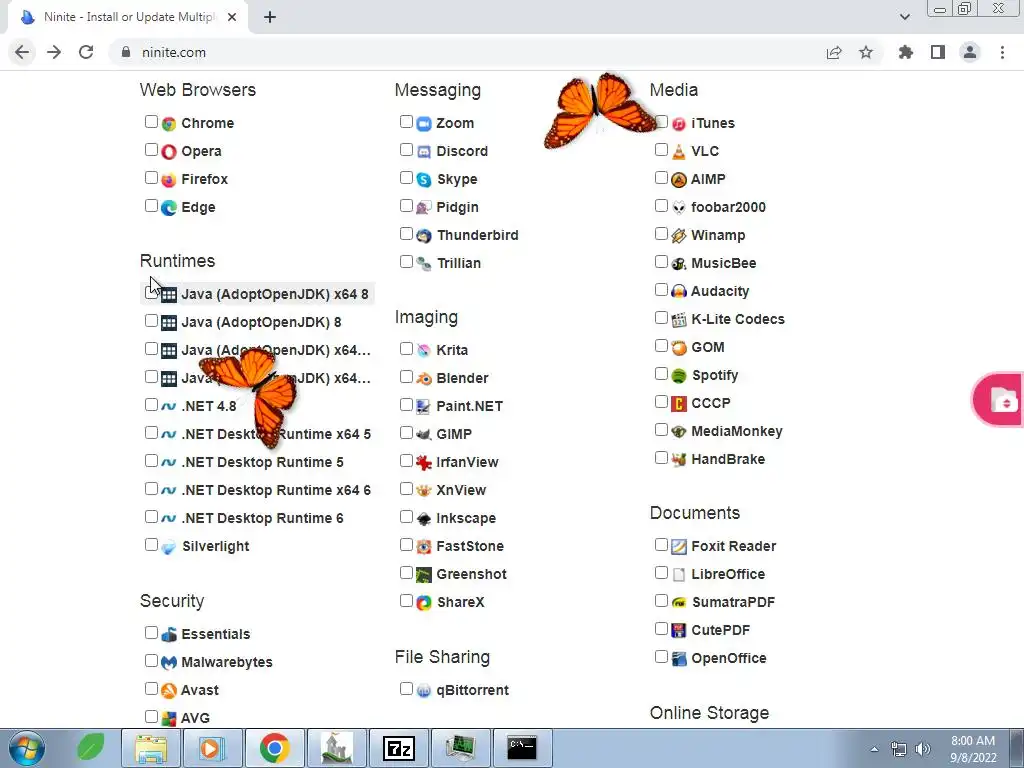This screenshot has height=768, width=1024.
Task: Check the Zoom checkbox
Action: click(406, 121)
